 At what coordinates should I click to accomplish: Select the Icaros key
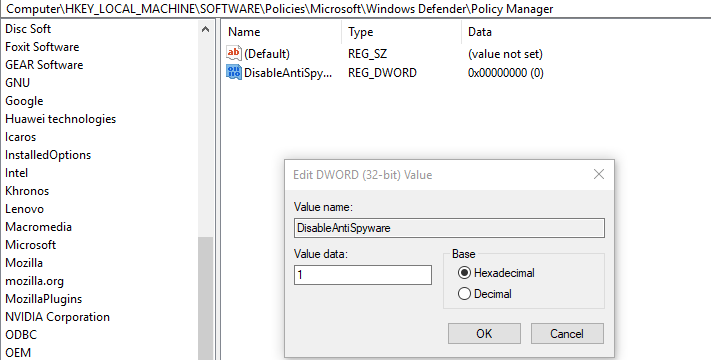(x=20, y=136)
